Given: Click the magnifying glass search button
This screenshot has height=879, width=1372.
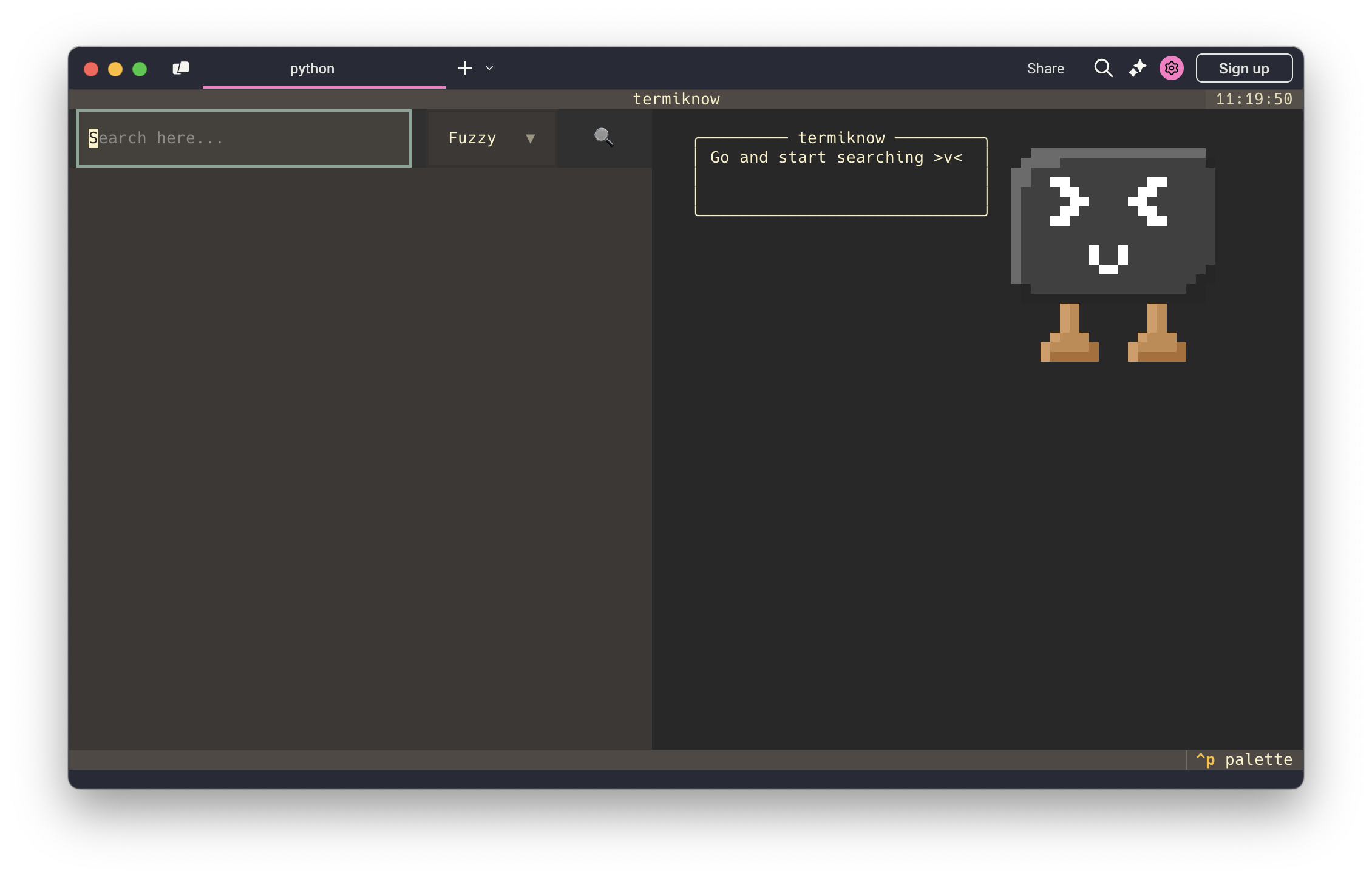Looking at the screenshot, I should click(603, 138).
